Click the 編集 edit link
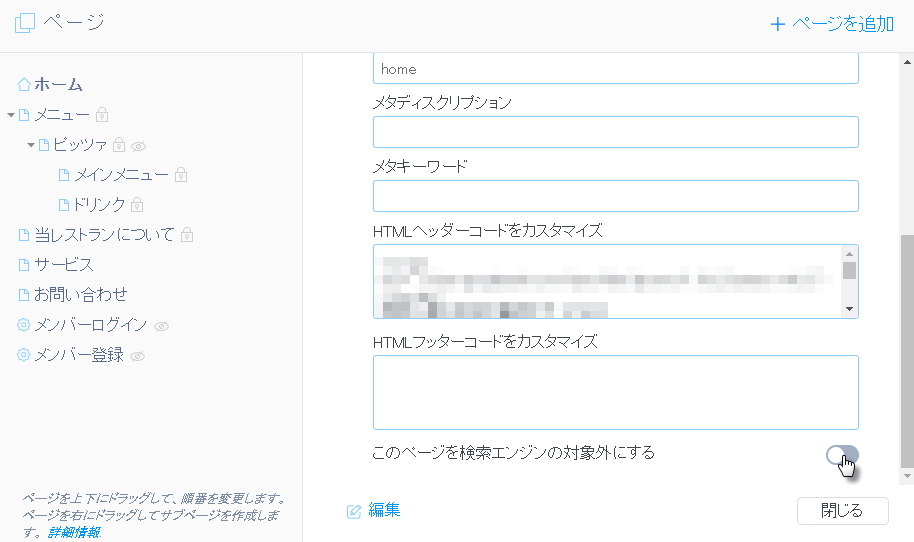 pos(384,510)
